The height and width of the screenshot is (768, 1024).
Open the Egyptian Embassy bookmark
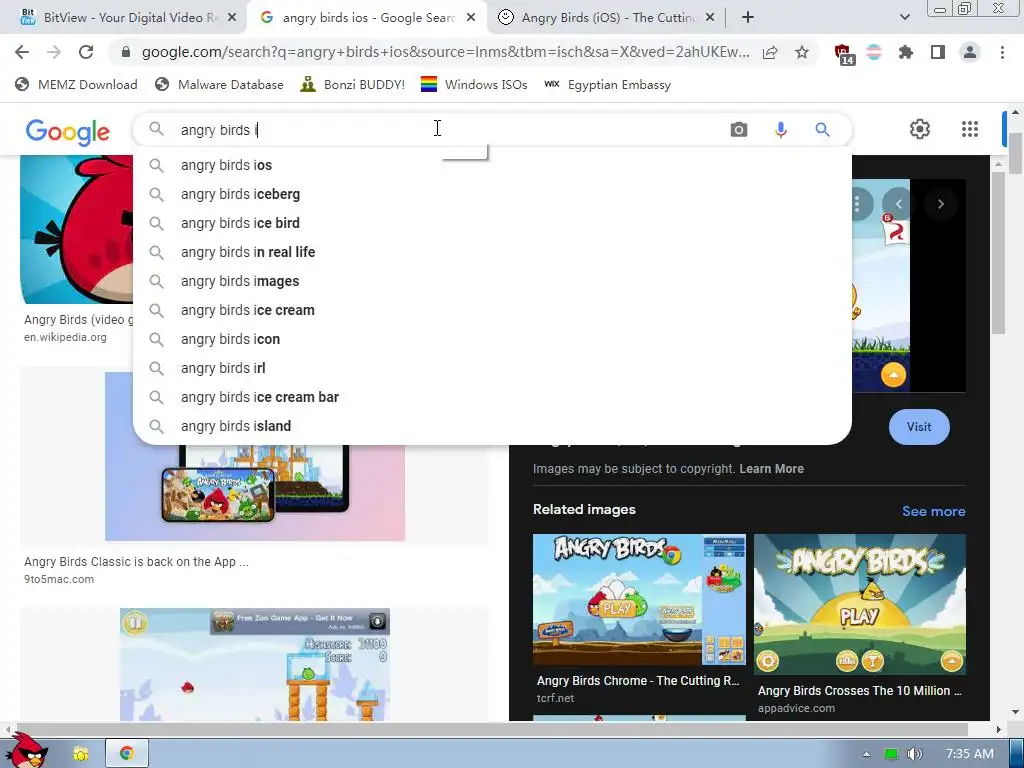[607, 85]
